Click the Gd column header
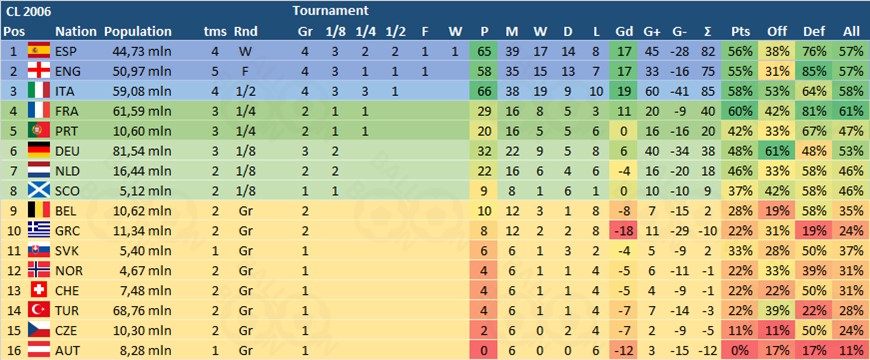The height and width of the screenshot is (360, 870). 623,32
